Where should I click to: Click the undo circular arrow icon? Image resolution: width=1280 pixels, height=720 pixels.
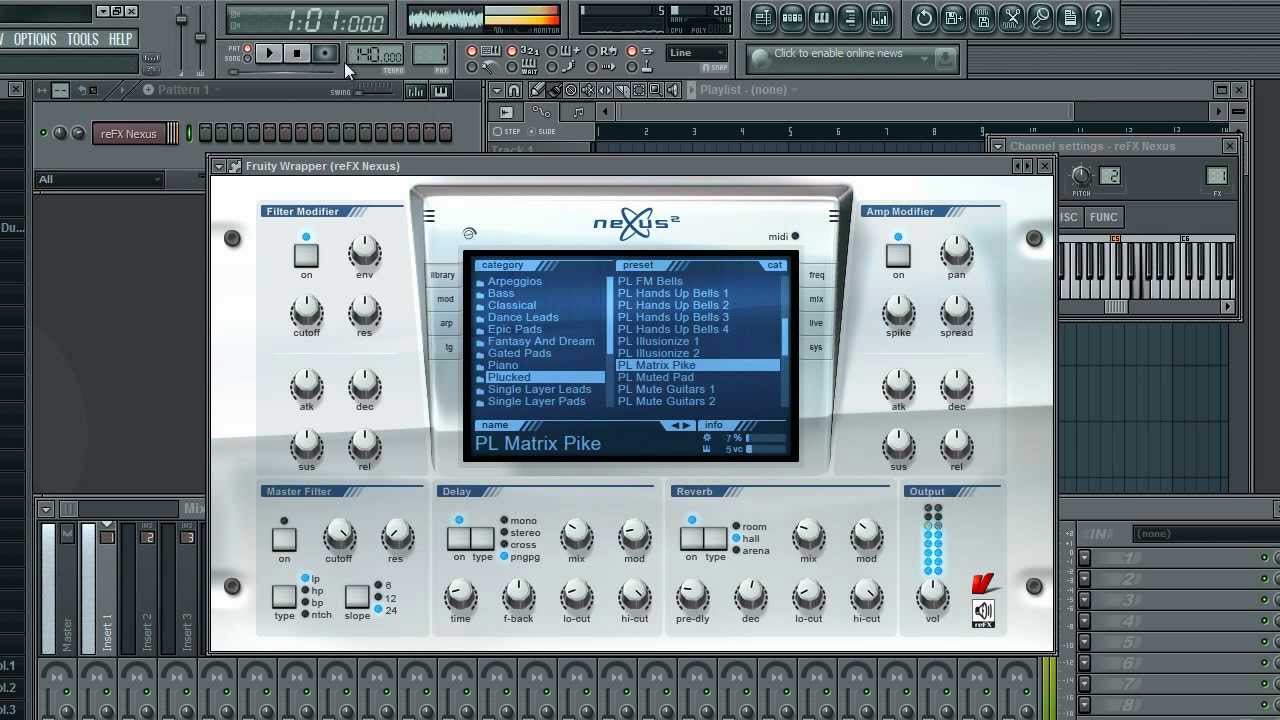pos(924,17)
